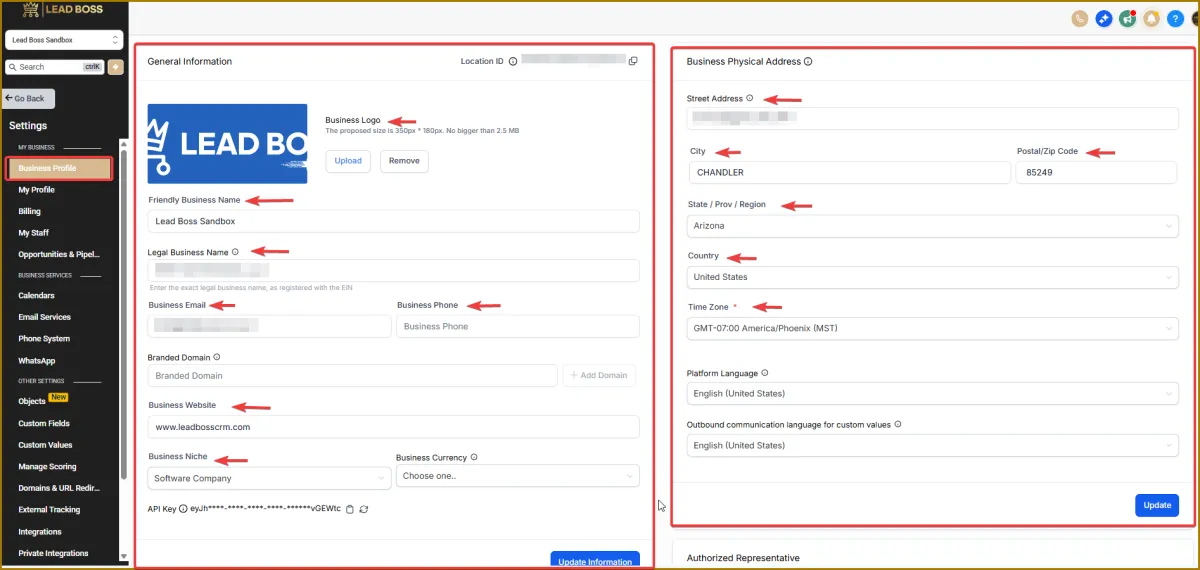Open Opportunities & Pipelines settings
Image resolution: width=1200 pixels, height=570 pixels.
59,254
